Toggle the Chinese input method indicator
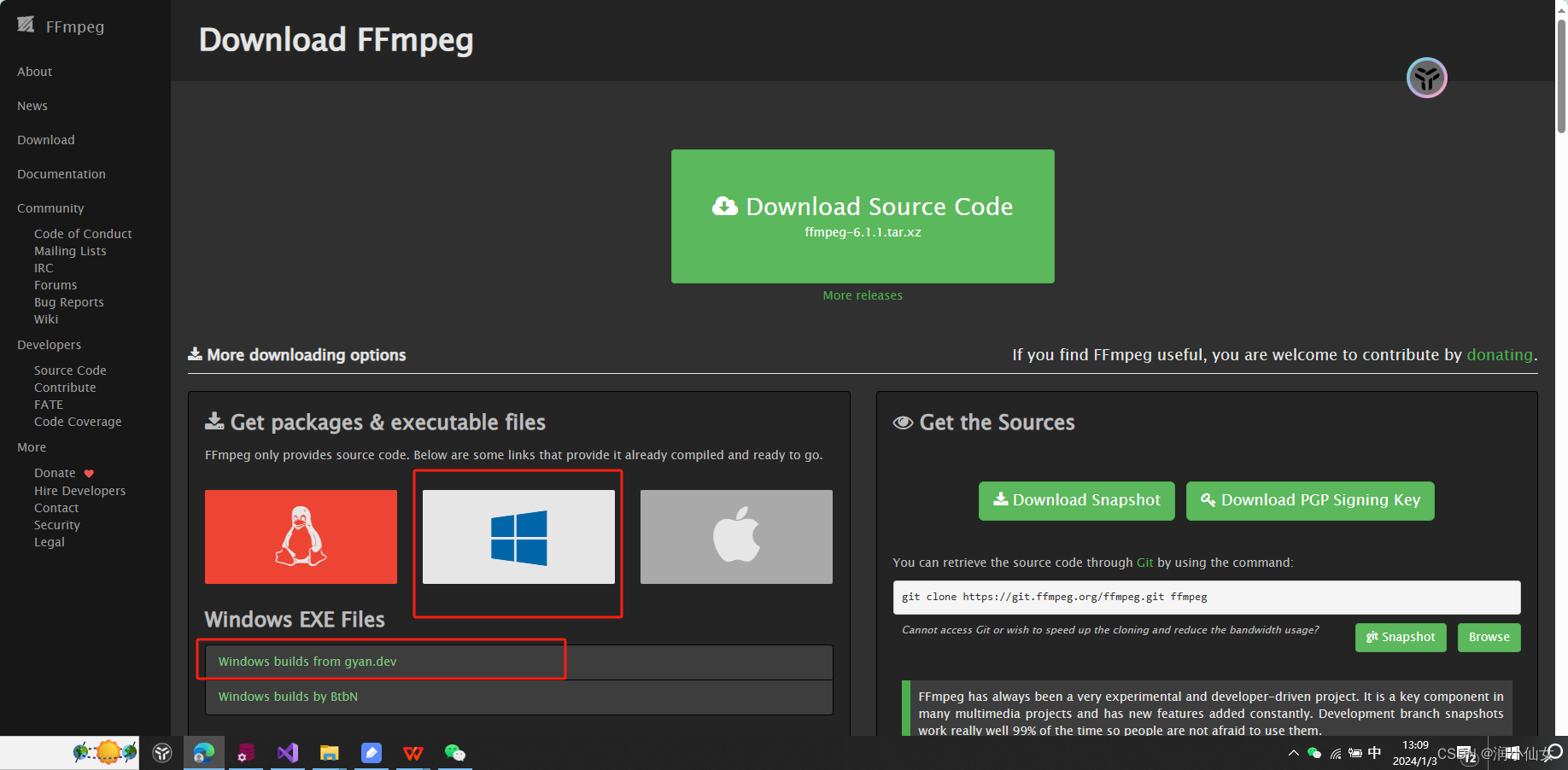The width and height of the screenshot is (1568, 770). click(1374, 753)
